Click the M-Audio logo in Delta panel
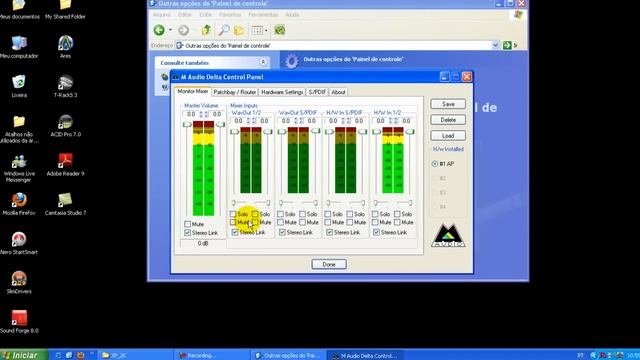 (x=448, y=236)
